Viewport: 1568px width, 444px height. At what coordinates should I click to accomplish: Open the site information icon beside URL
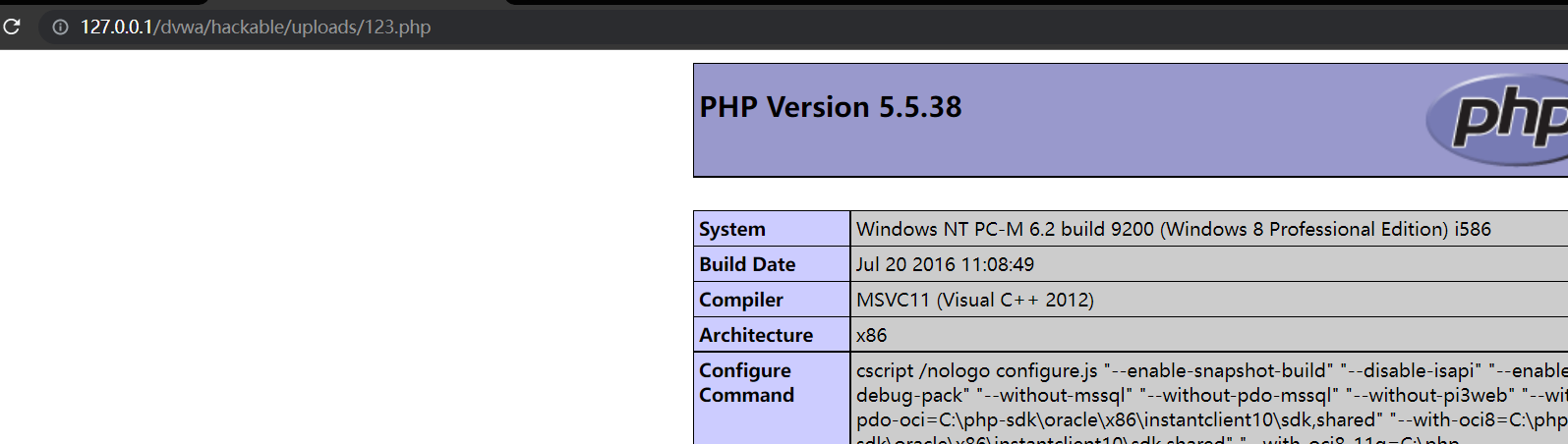click(60, 27)
